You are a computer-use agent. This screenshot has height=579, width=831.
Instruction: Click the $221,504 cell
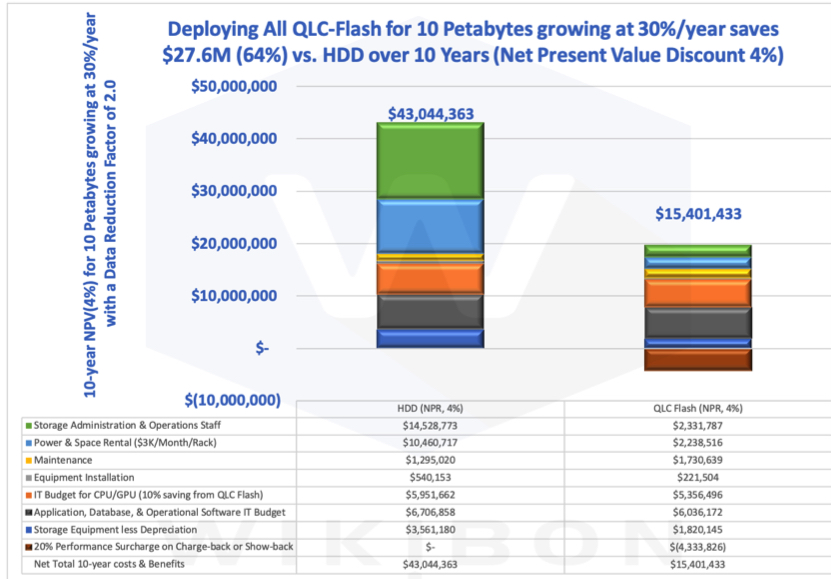pyautogui.click(x=698, y=478)
